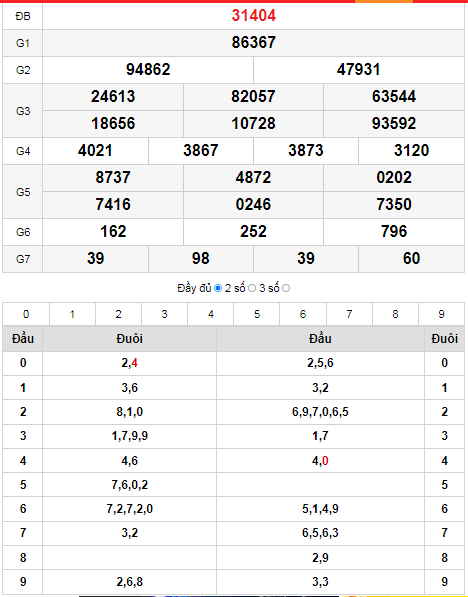
Task: Click digit filter tab 4
Action: [x=211, y=314]
